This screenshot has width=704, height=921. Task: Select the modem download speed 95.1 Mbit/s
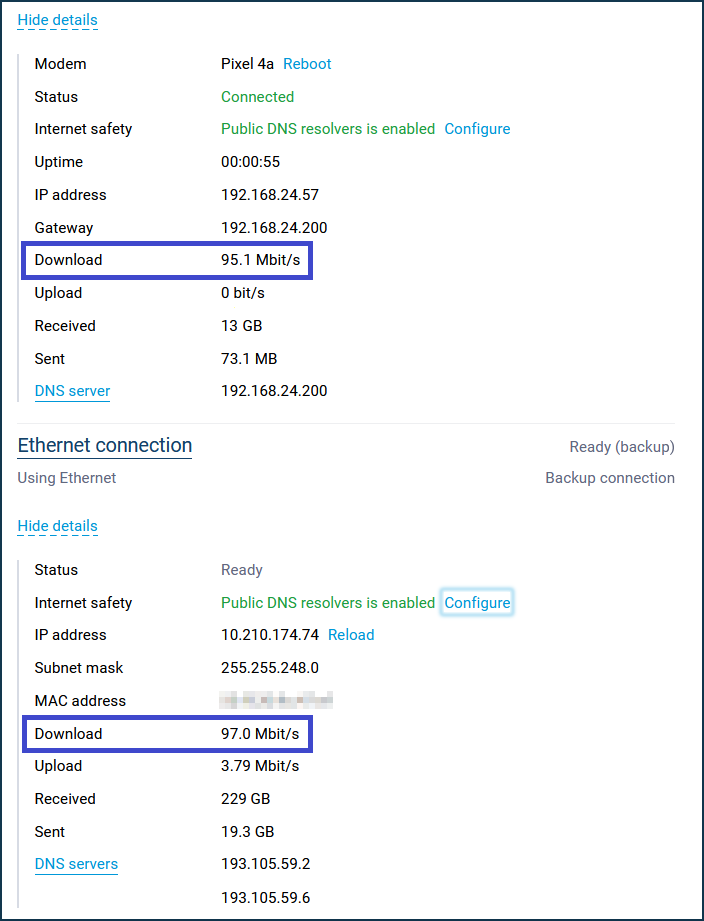tap(261, 260)
